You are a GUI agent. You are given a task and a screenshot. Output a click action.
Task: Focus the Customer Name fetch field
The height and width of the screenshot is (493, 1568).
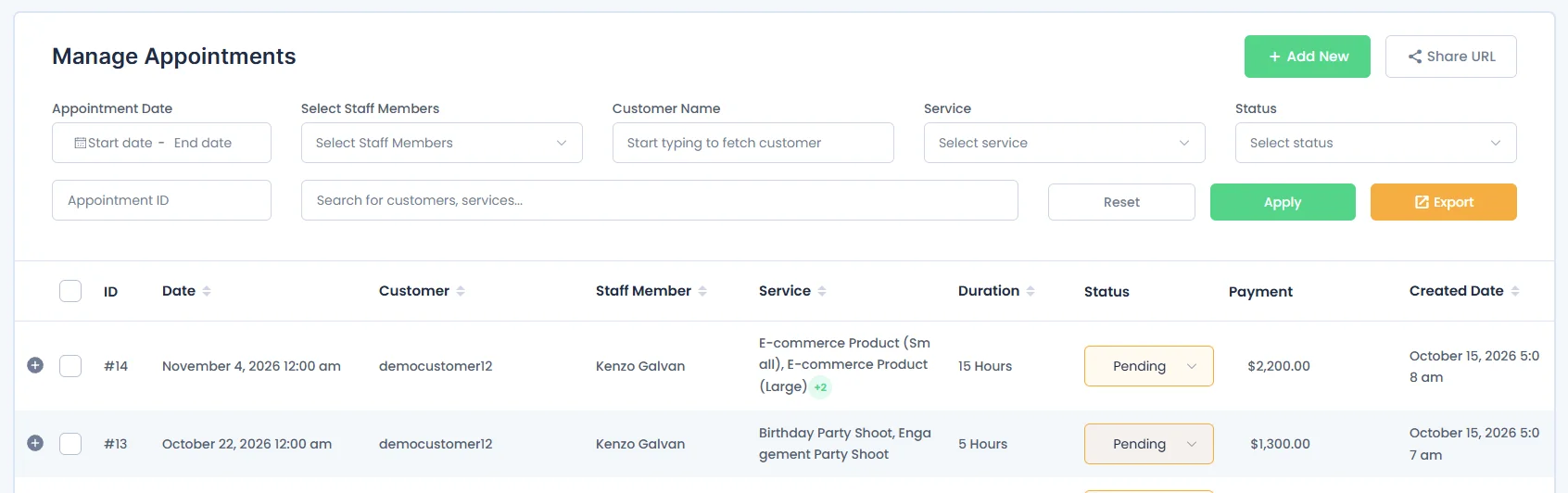753,143
